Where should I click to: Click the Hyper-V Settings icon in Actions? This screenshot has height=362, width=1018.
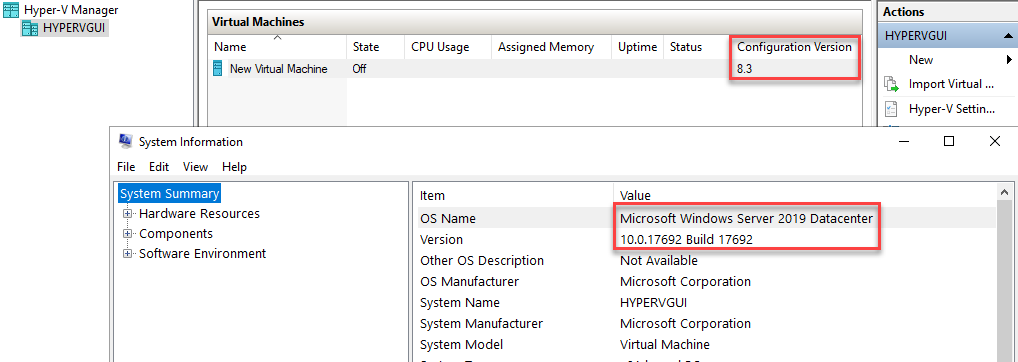coord(891,109)
